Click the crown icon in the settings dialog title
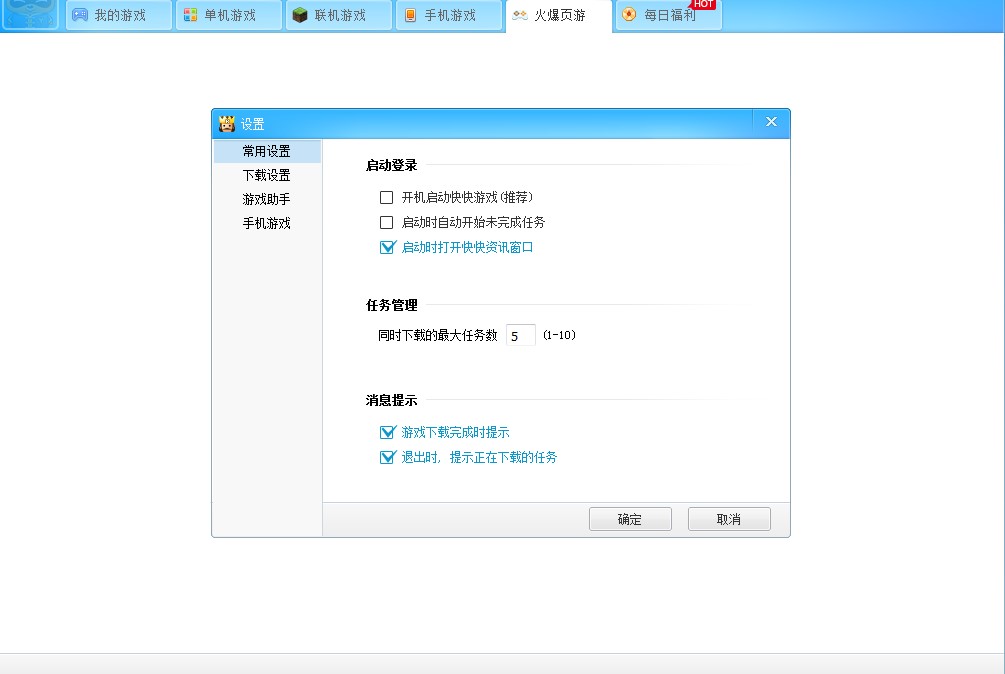Screen dimensions: 1005x674 [227, 122]
